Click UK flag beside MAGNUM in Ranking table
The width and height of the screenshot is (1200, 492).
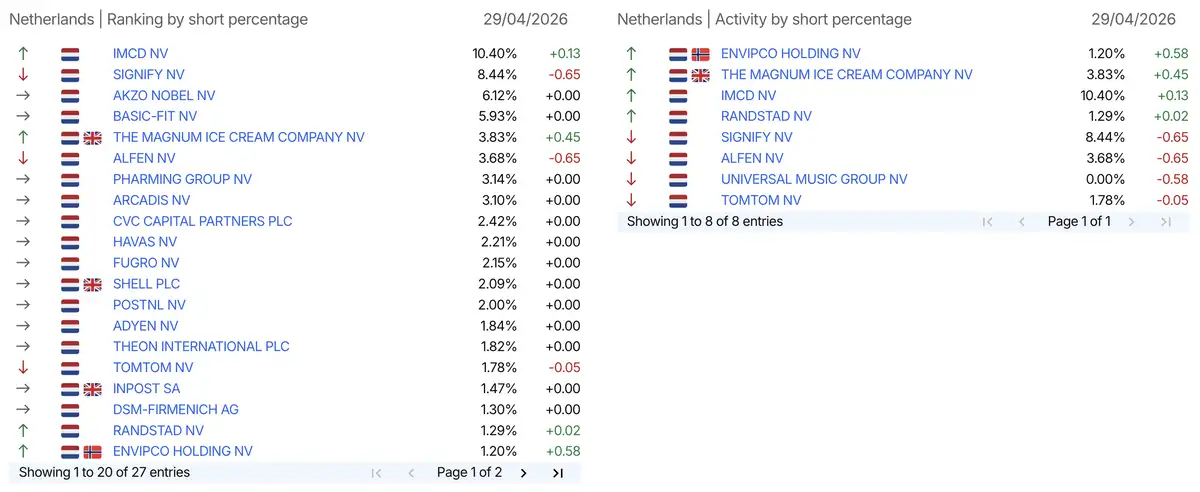(x=92, y=138)
